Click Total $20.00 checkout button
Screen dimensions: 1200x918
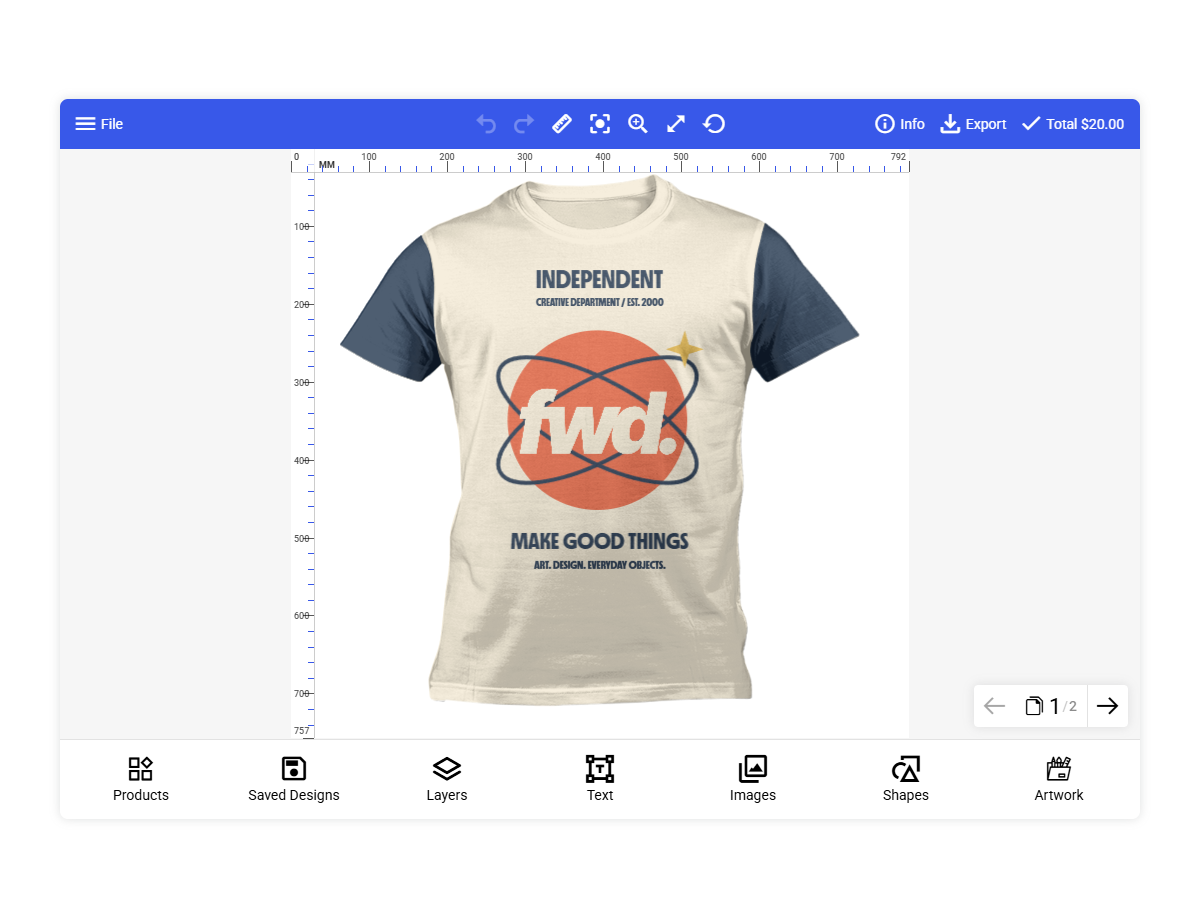(1072, 124)
